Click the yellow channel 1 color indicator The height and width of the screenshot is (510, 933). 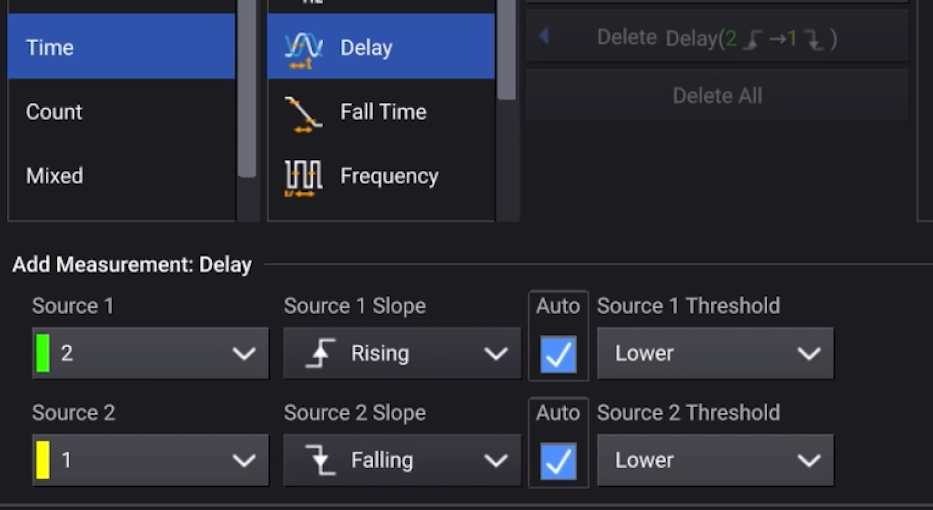pos(43,460)
